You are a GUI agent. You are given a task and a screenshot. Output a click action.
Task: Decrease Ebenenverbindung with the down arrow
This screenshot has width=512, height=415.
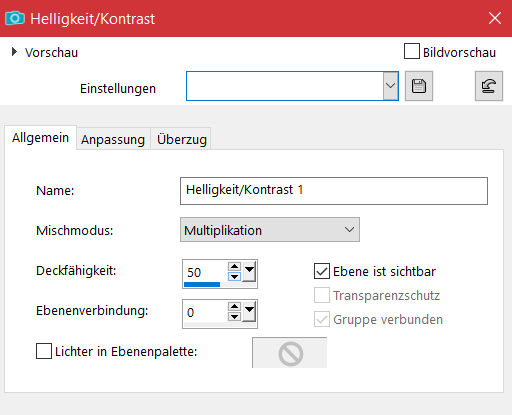coord(234,317)
